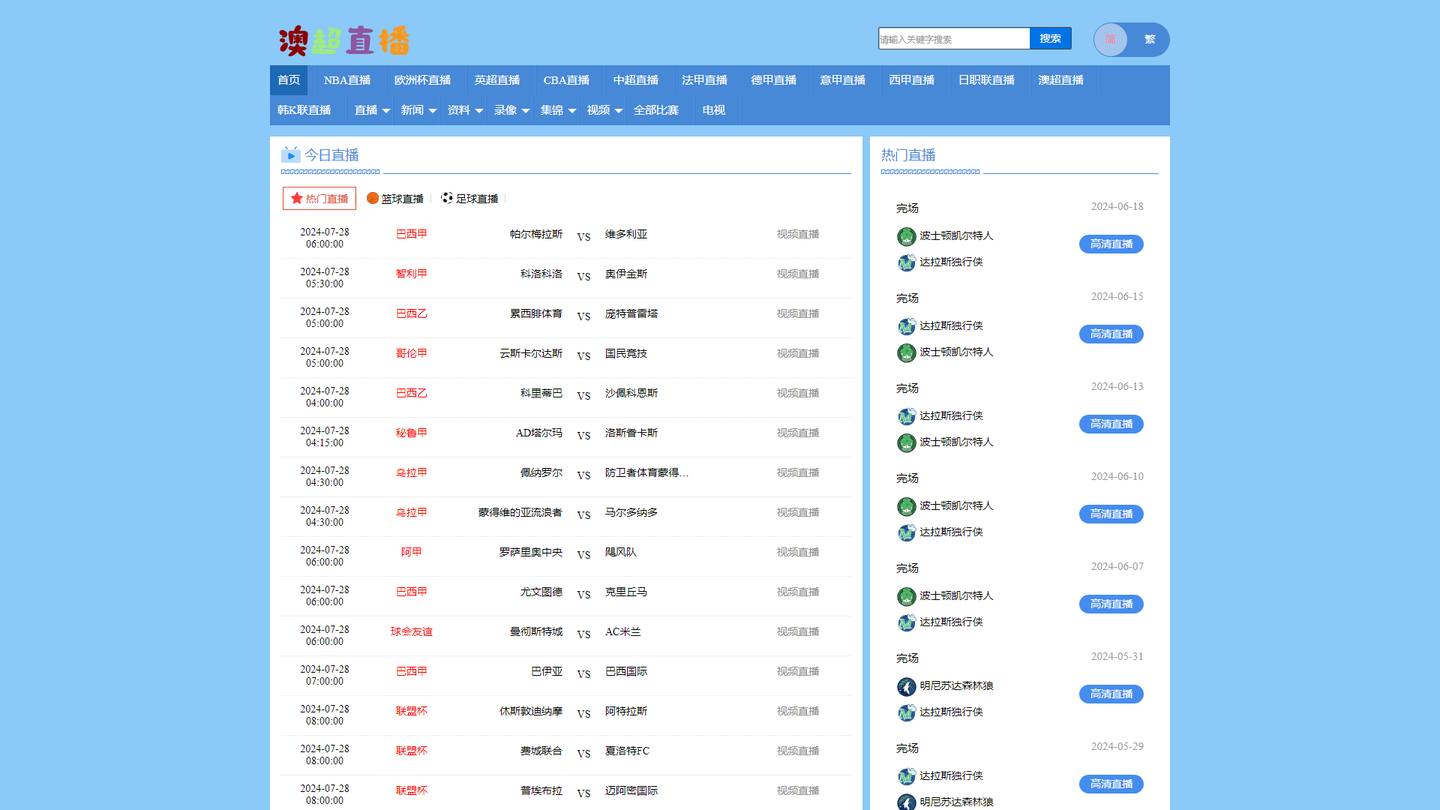Open 韩K联直播 navigation item
Screen dimensions: 1440x810
(304, 110)
